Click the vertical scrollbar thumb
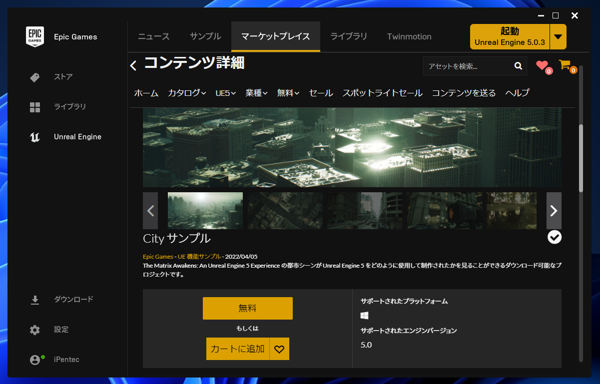600x384 pixels. click(581, 158)
